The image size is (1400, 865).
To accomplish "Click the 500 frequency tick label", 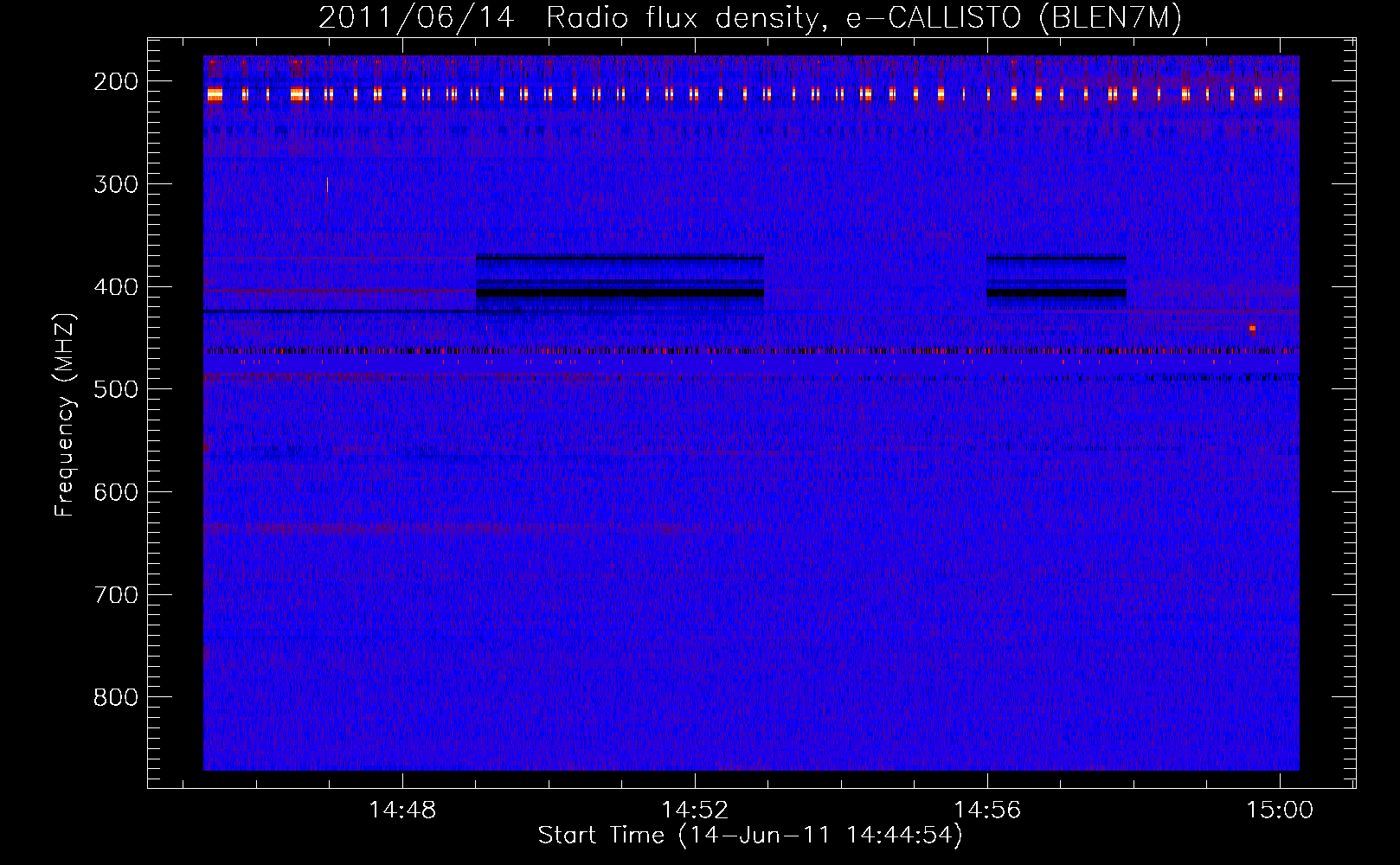I will click(x=115, y=389).
